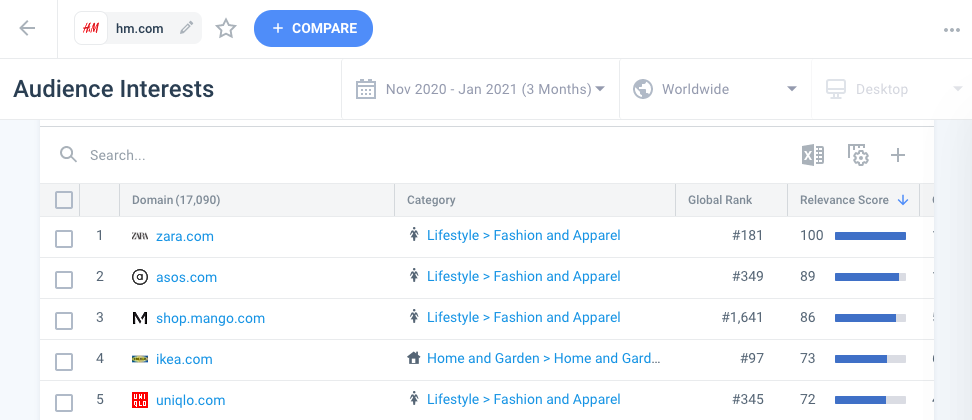Export the table to Excel
The image size is (972, 420).
[813, 155]
